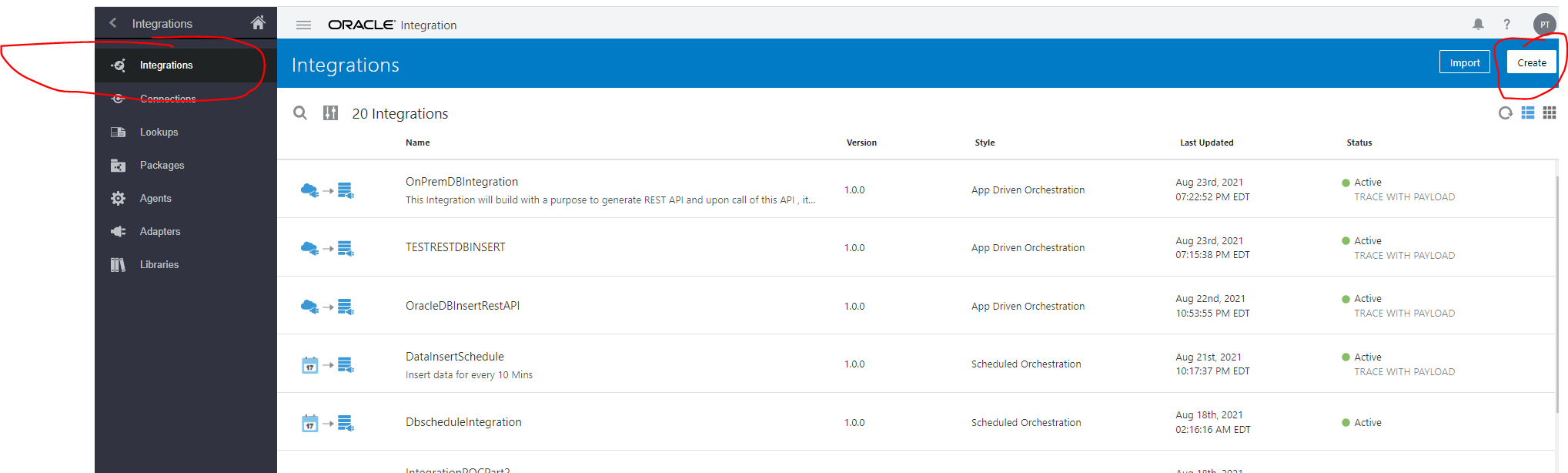The height and width of the screenshot is (473, 1568).
Task: Open the DataInsertSchedule integration
Action: click(x=455, y=357)
